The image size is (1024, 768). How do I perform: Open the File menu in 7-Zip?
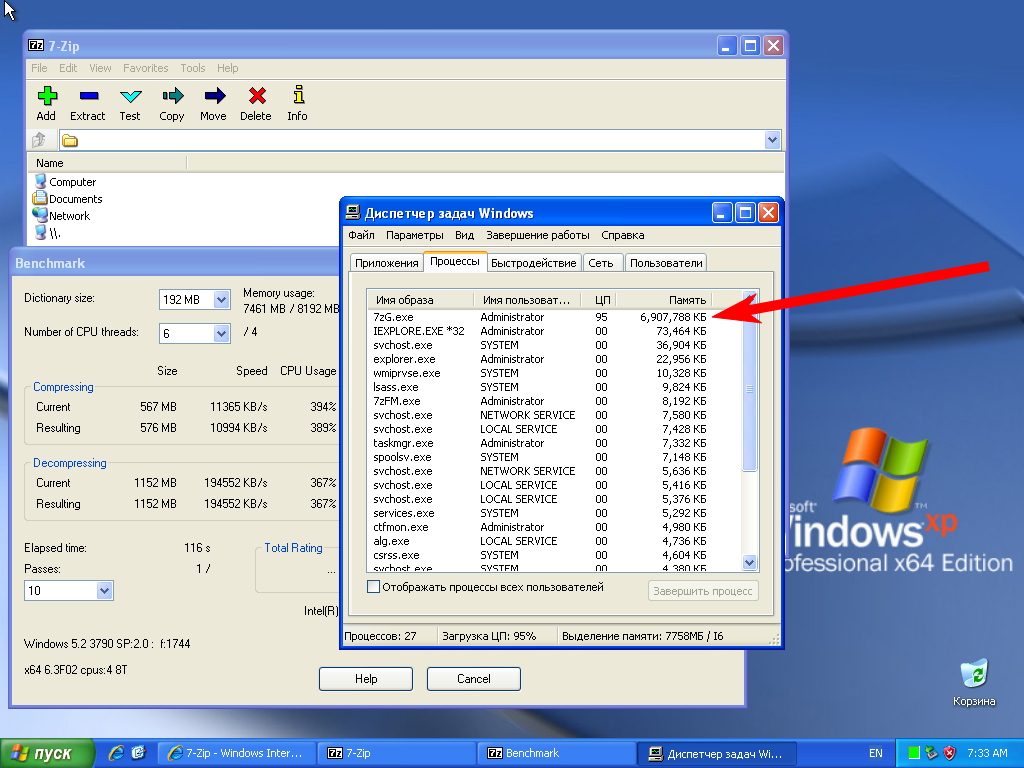(x=39, y=68)
